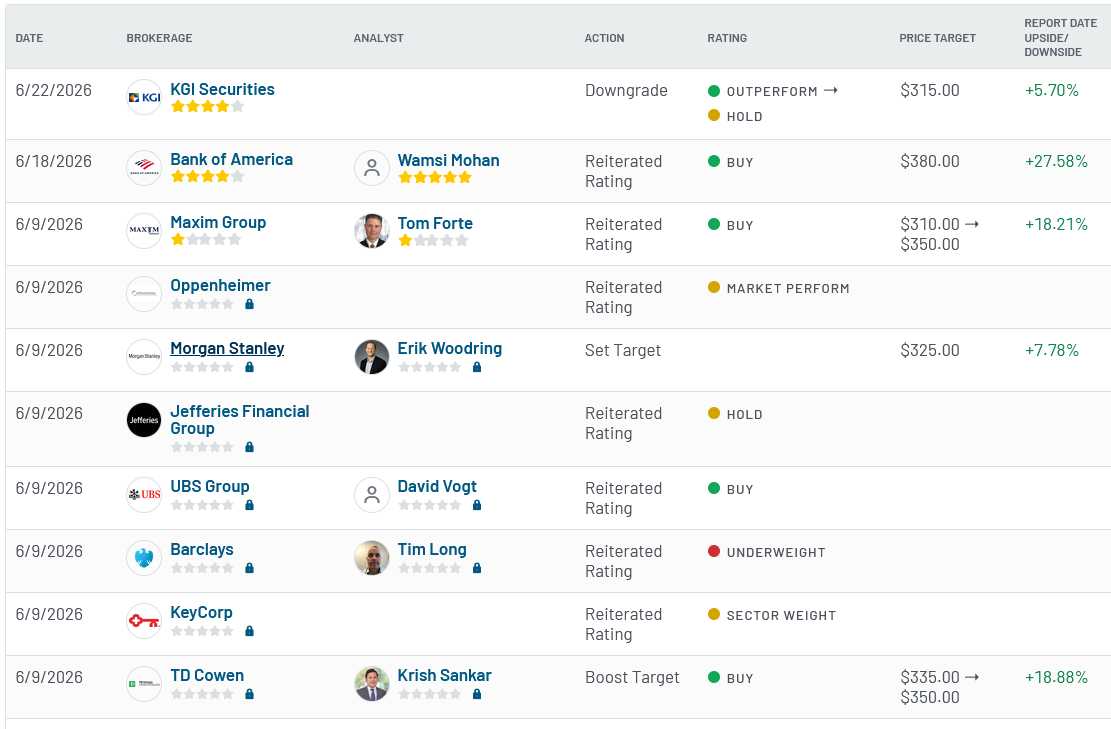Viewport: 1111px width, 729px height.
Task: Click the ANALYST column header
Action: [x=378, y=38]
